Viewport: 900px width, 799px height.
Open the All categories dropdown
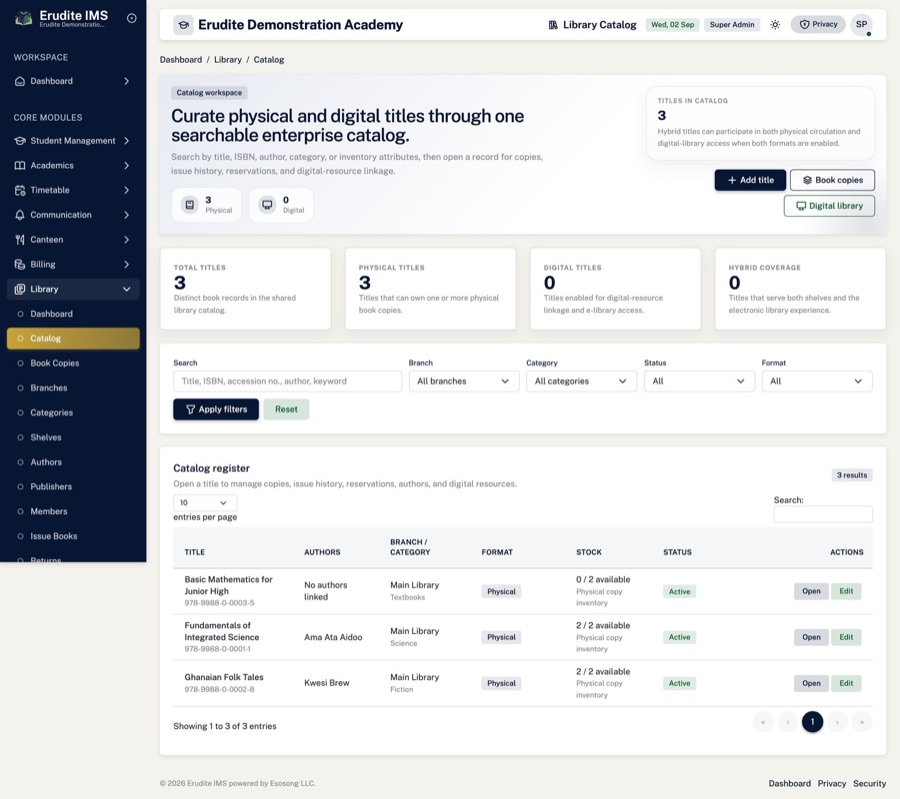pos(581,381)
